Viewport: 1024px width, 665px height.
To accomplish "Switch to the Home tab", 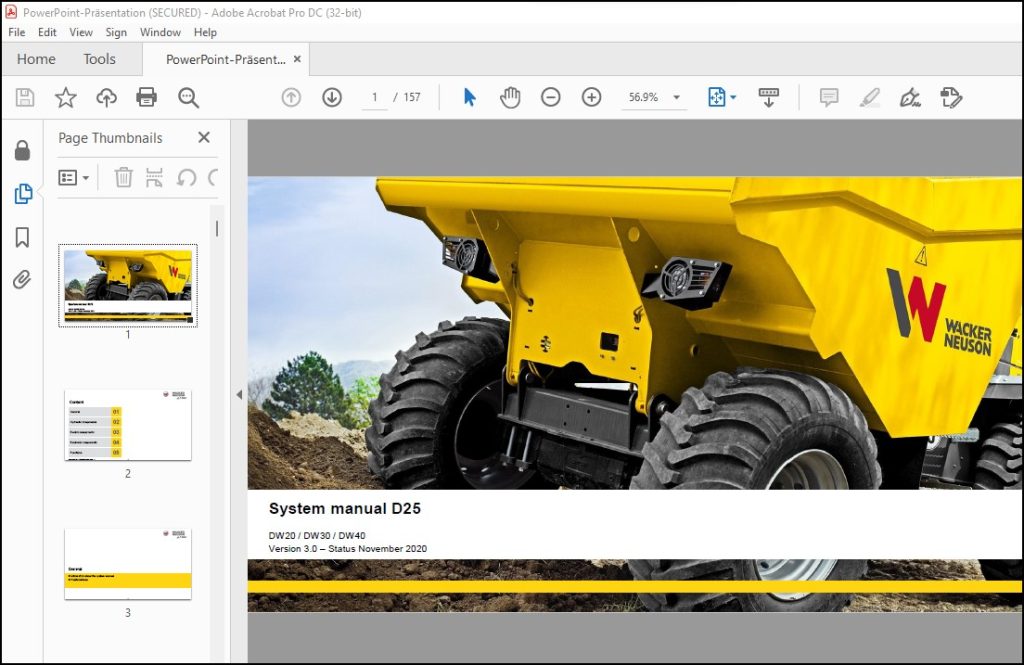I will click(36, 59).
